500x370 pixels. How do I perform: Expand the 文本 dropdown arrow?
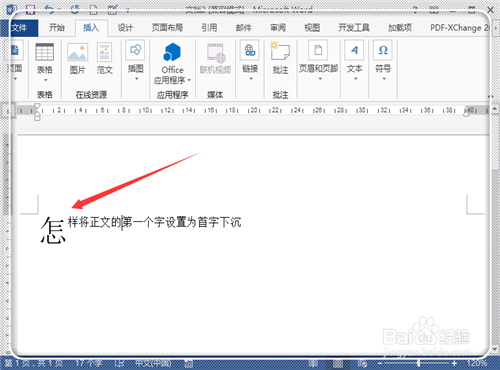coord(355,79)
